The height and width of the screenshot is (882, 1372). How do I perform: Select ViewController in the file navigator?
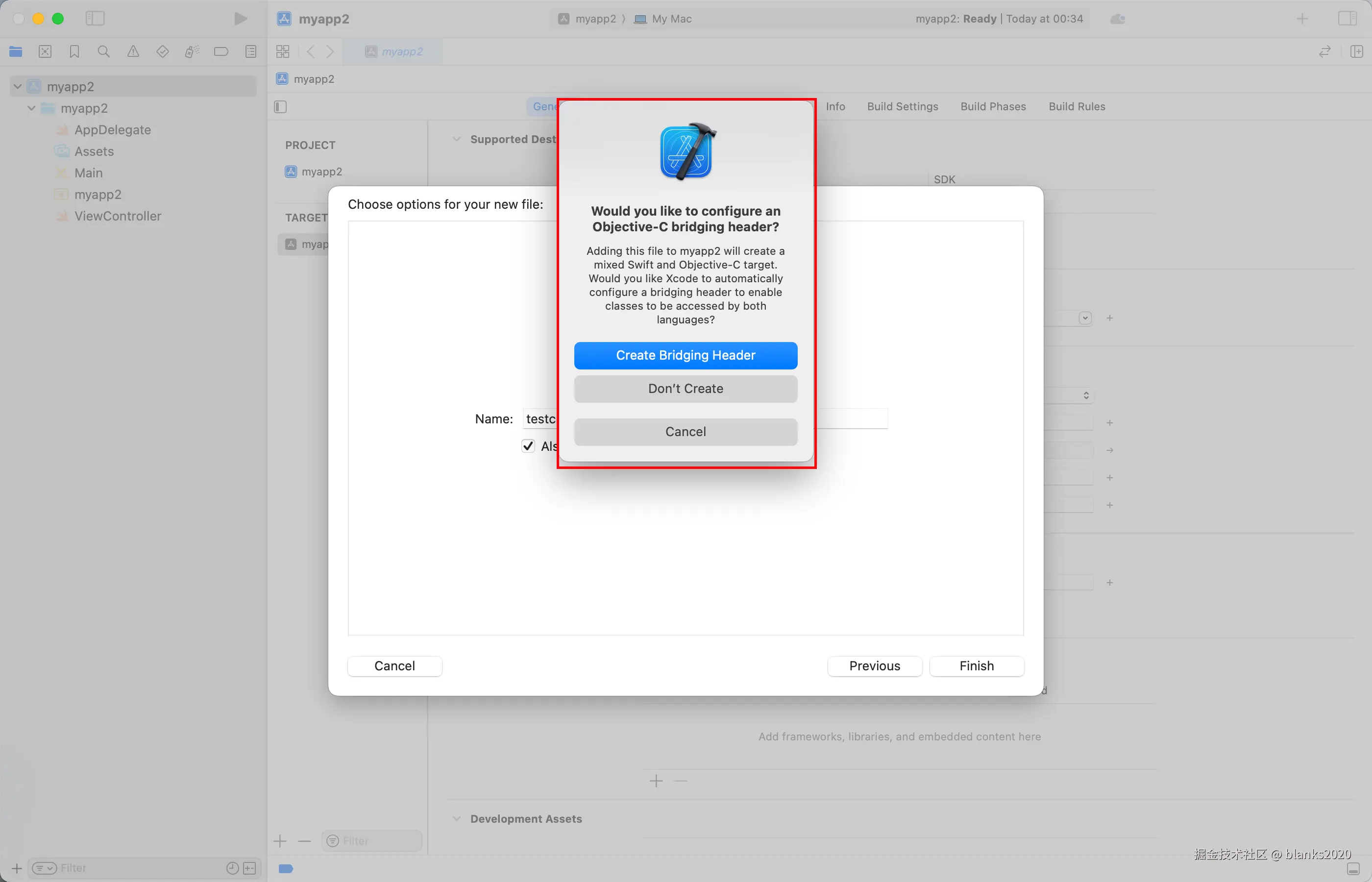118,216
